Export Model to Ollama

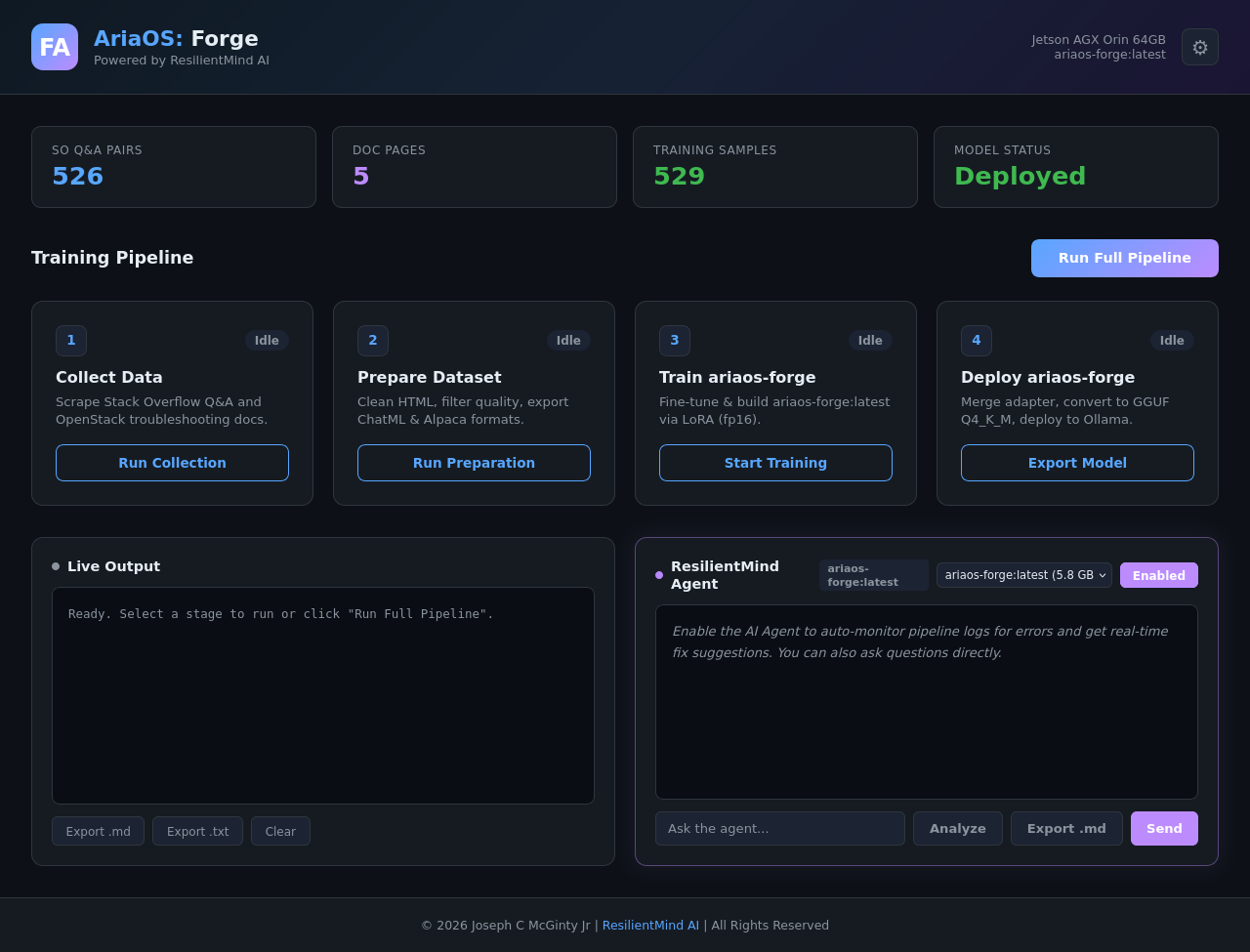coord(1077,463)
